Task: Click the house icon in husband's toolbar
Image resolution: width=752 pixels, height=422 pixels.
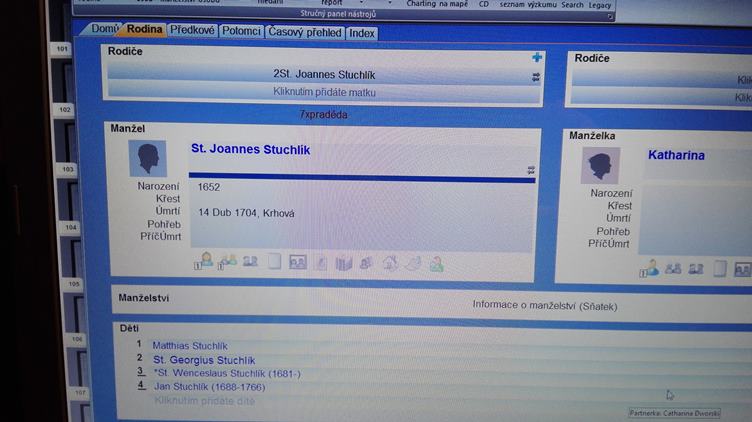Action: pyautogui.click(x=389, y=264)
